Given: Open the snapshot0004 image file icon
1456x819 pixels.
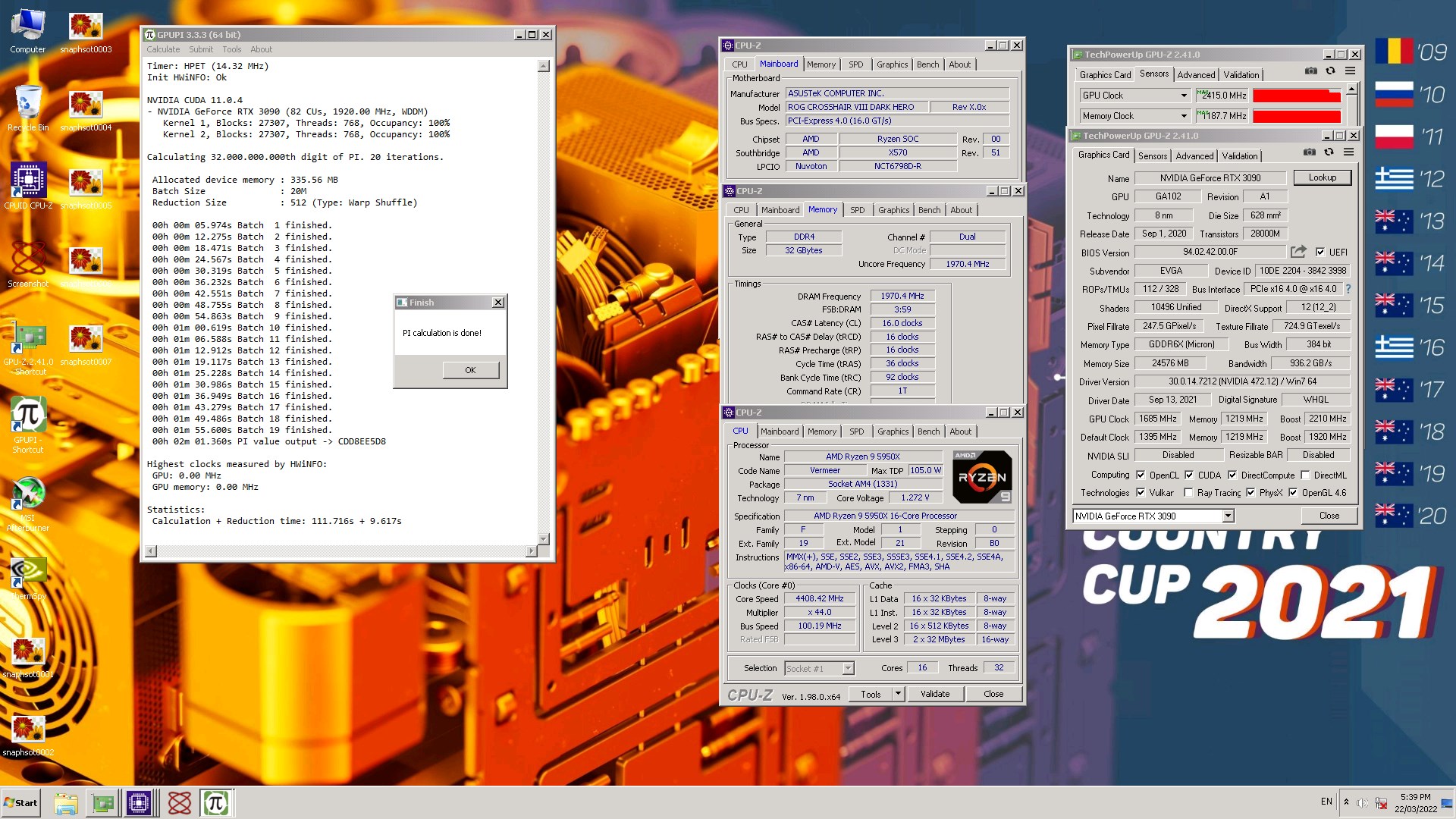Looking at the screenshot, I should (86, 110).
